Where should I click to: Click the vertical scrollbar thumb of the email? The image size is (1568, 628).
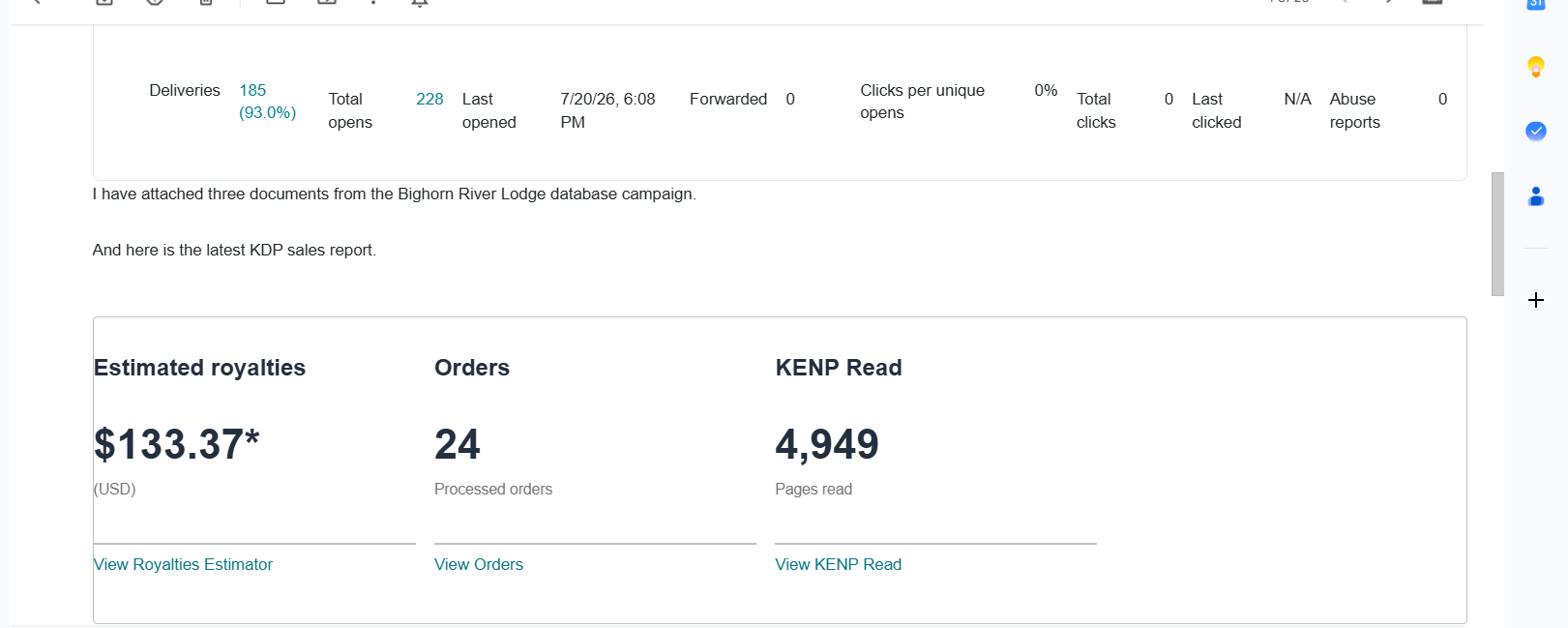[1497, 234]
